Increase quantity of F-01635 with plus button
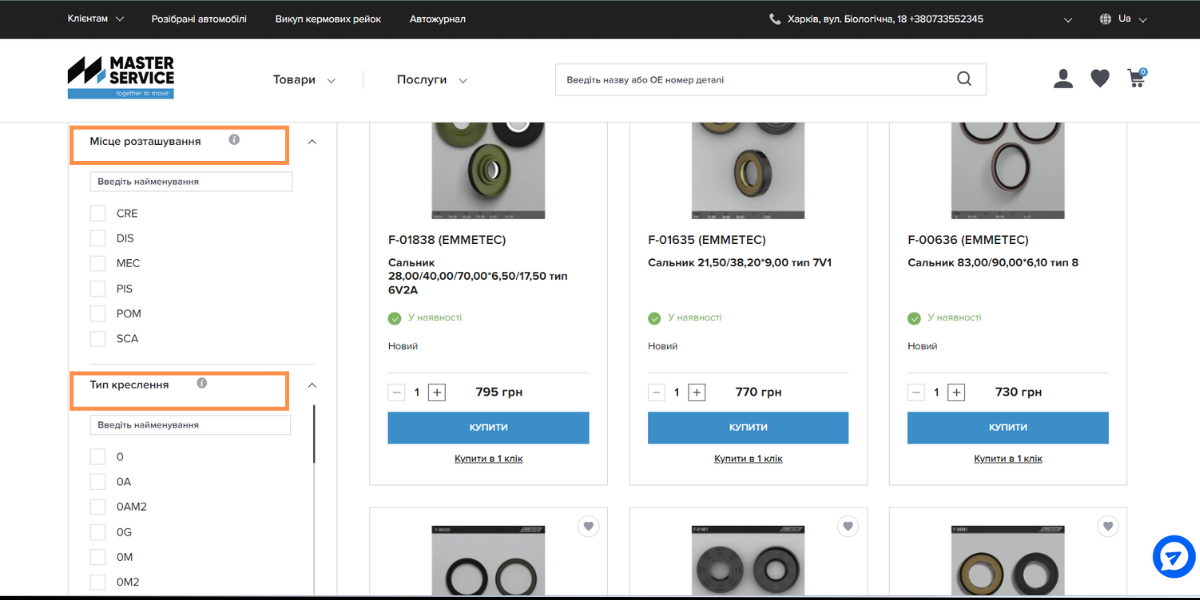This screenshot has height=600, width=1200. coord(697,392)
